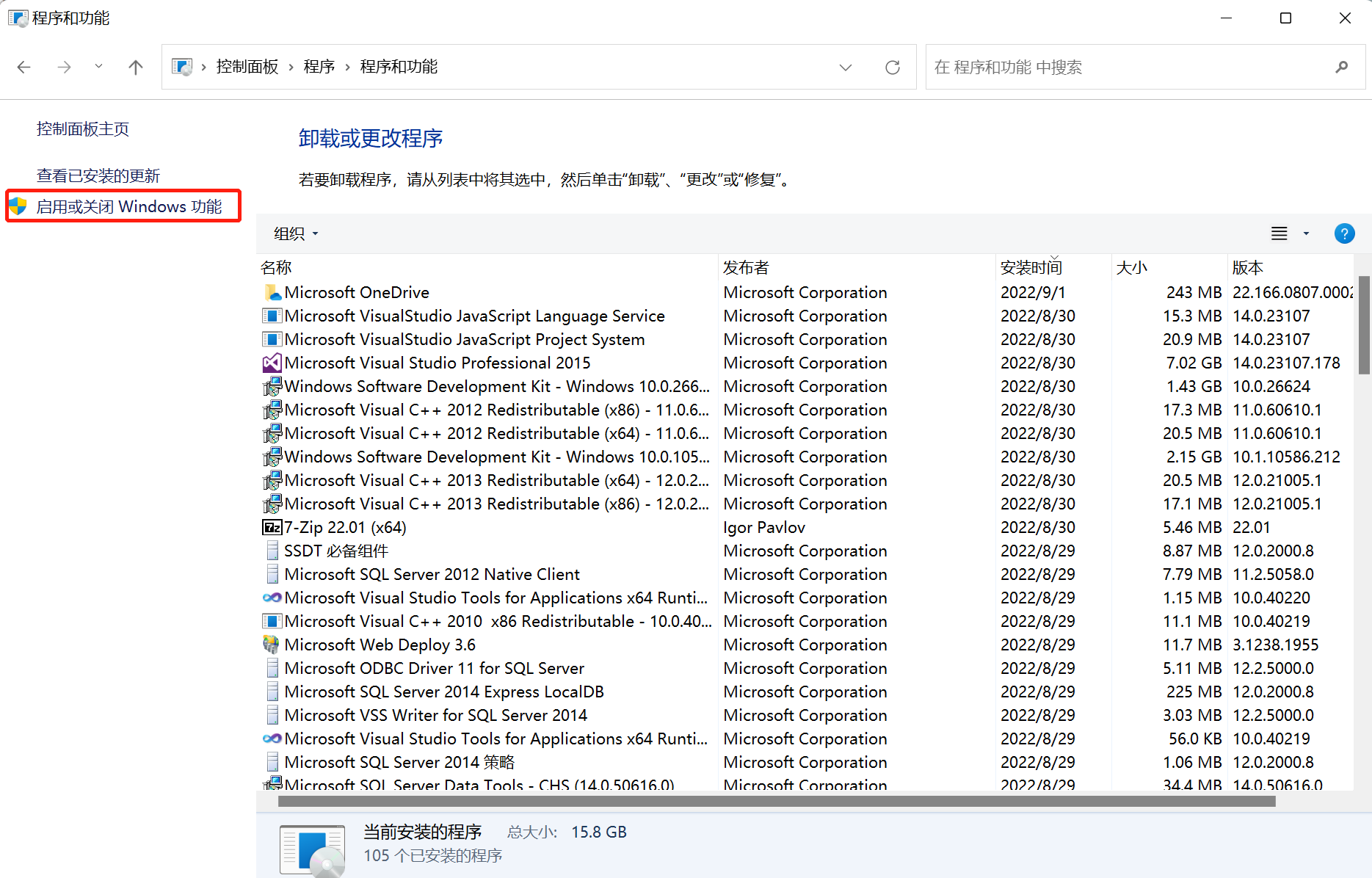Select Microsoft Web Deploy 3.6 icon
The width and height of the screenshot is (1372, 878).
tap(271, 645)
